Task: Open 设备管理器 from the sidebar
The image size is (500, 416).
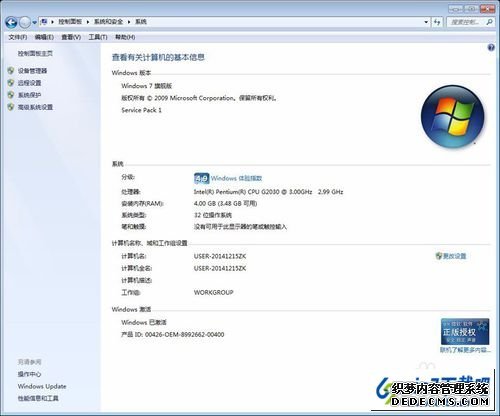Action: tap(32, 71)
